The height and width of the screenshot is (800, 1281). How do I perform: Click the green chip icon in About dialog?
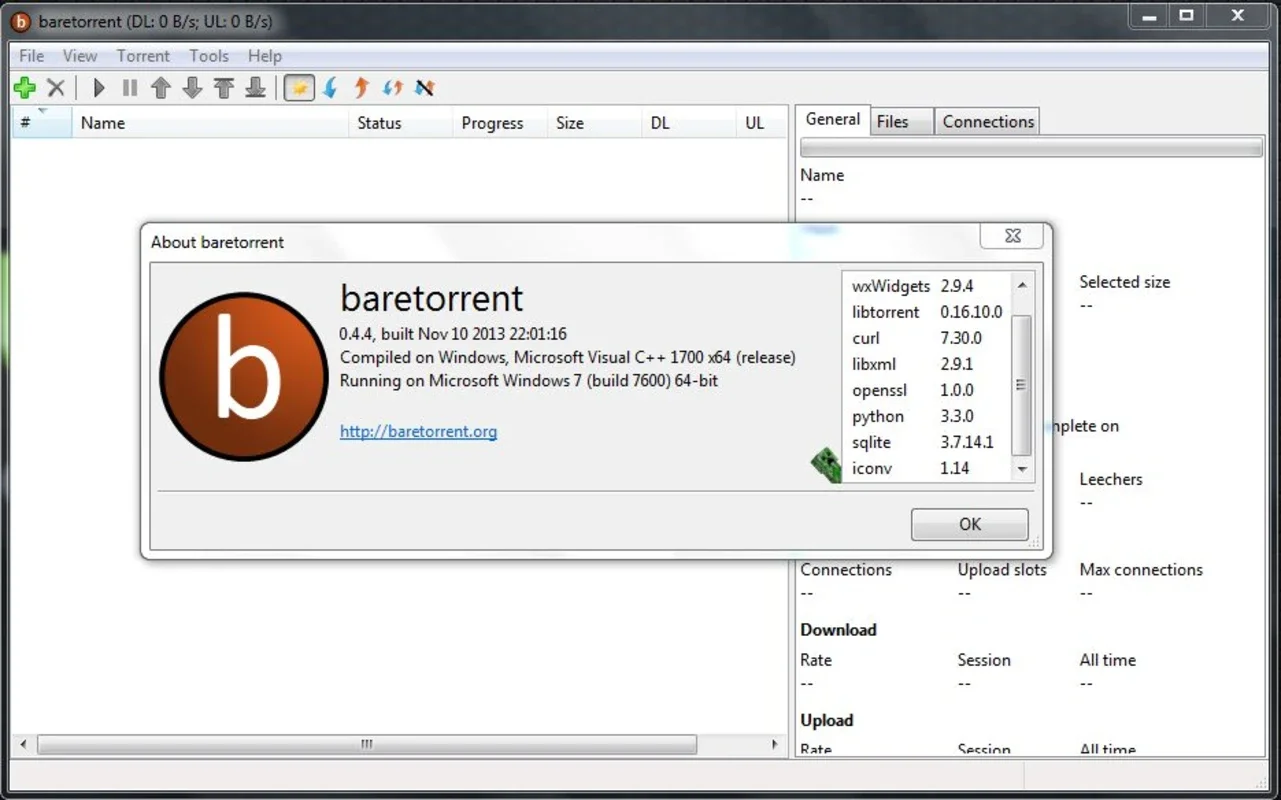click(826, 464)
